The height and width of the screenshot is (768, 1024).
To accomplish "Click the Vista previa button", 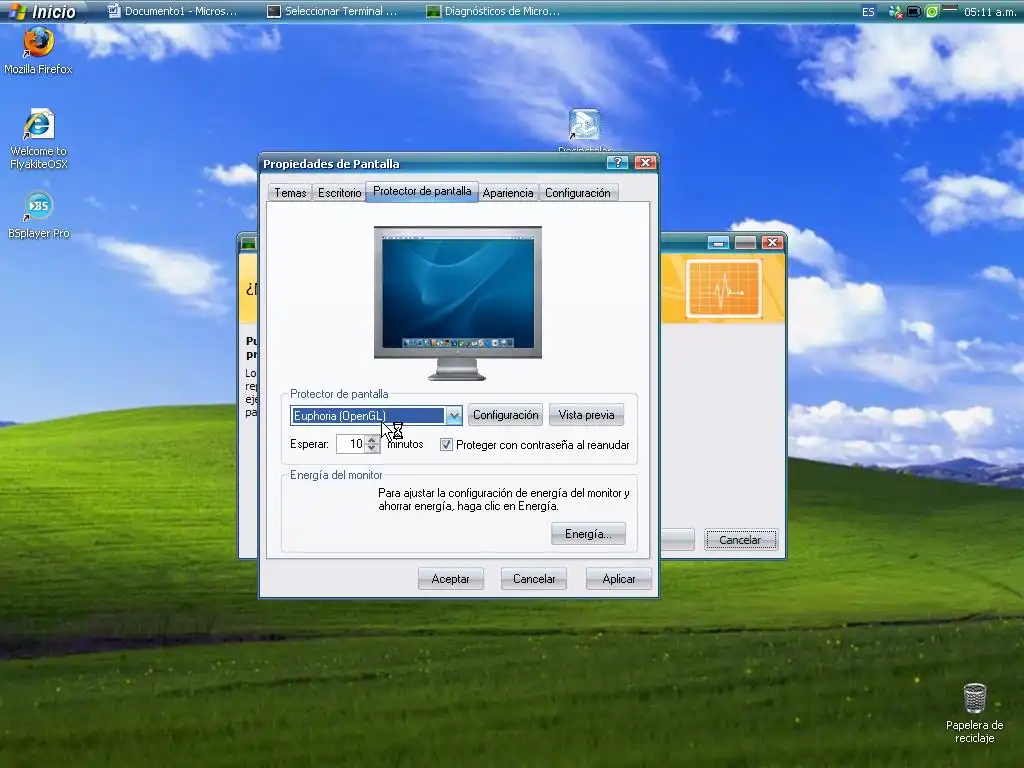I will tap(586, 415).
